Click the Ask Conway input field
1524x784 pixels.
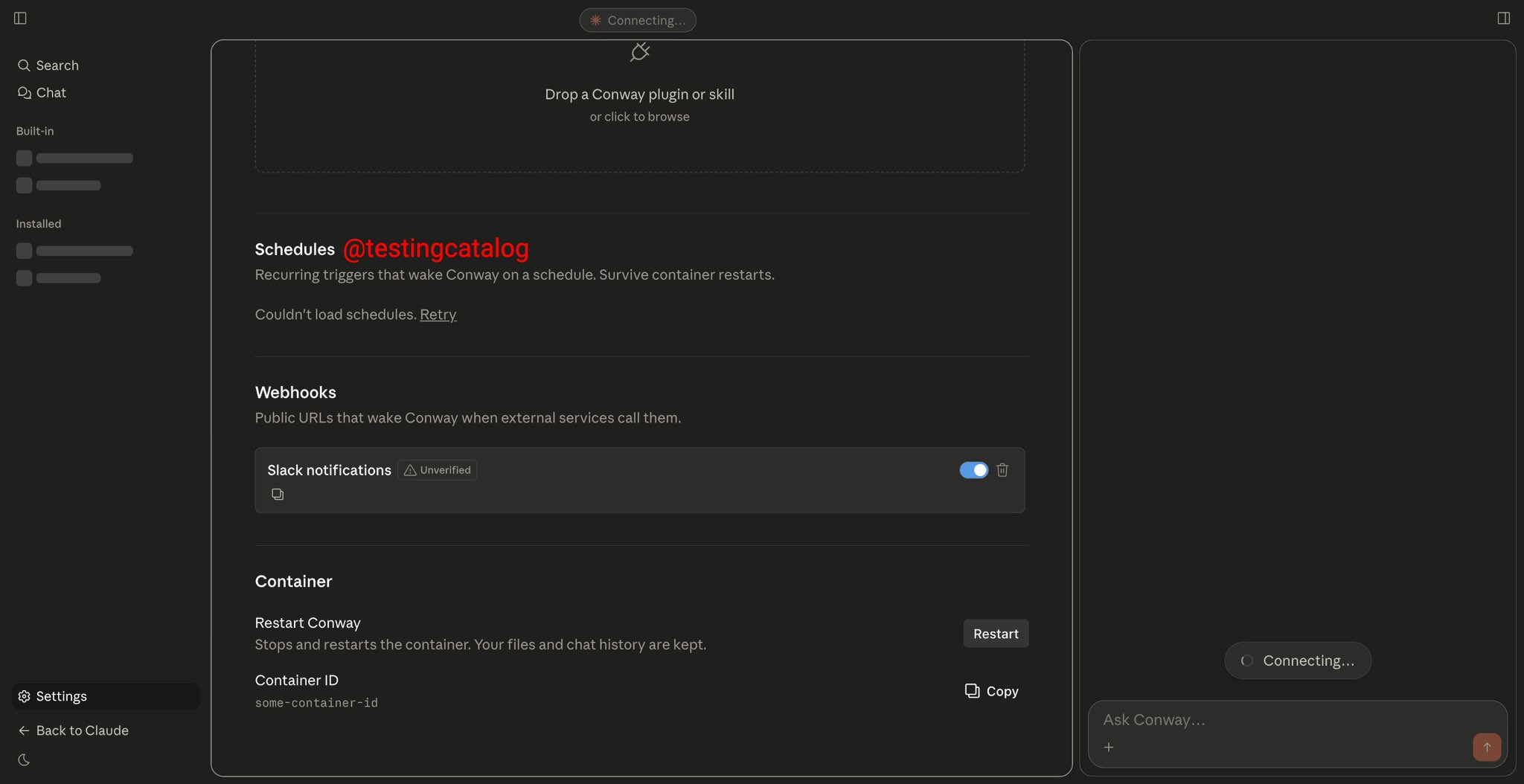(x=1280, y=720)
